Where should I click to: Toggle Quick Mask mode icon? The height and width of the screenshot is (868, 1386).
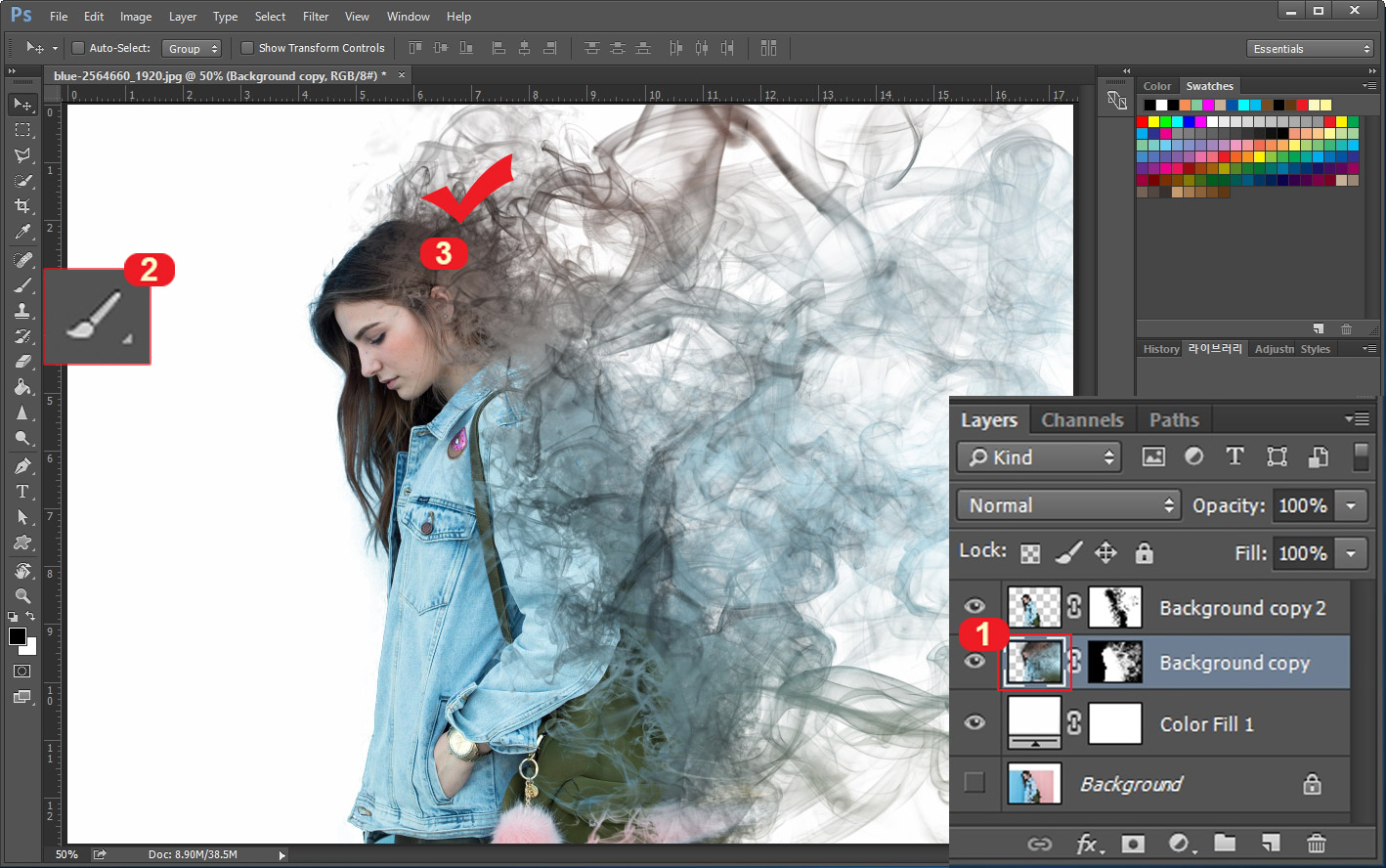[x=22, y=672]
